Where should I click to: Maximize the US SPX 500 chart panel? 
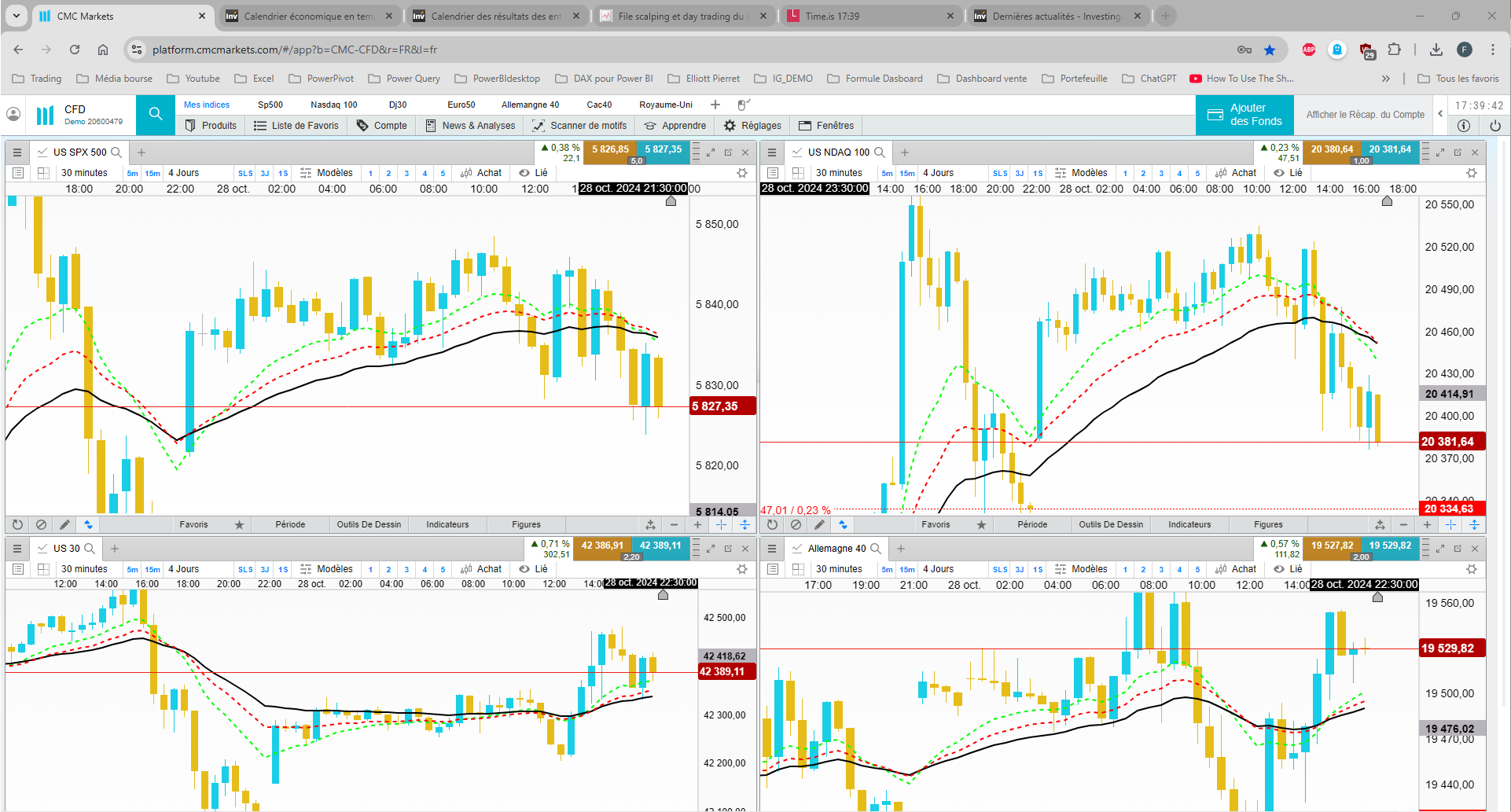click(x=711, y=152)
